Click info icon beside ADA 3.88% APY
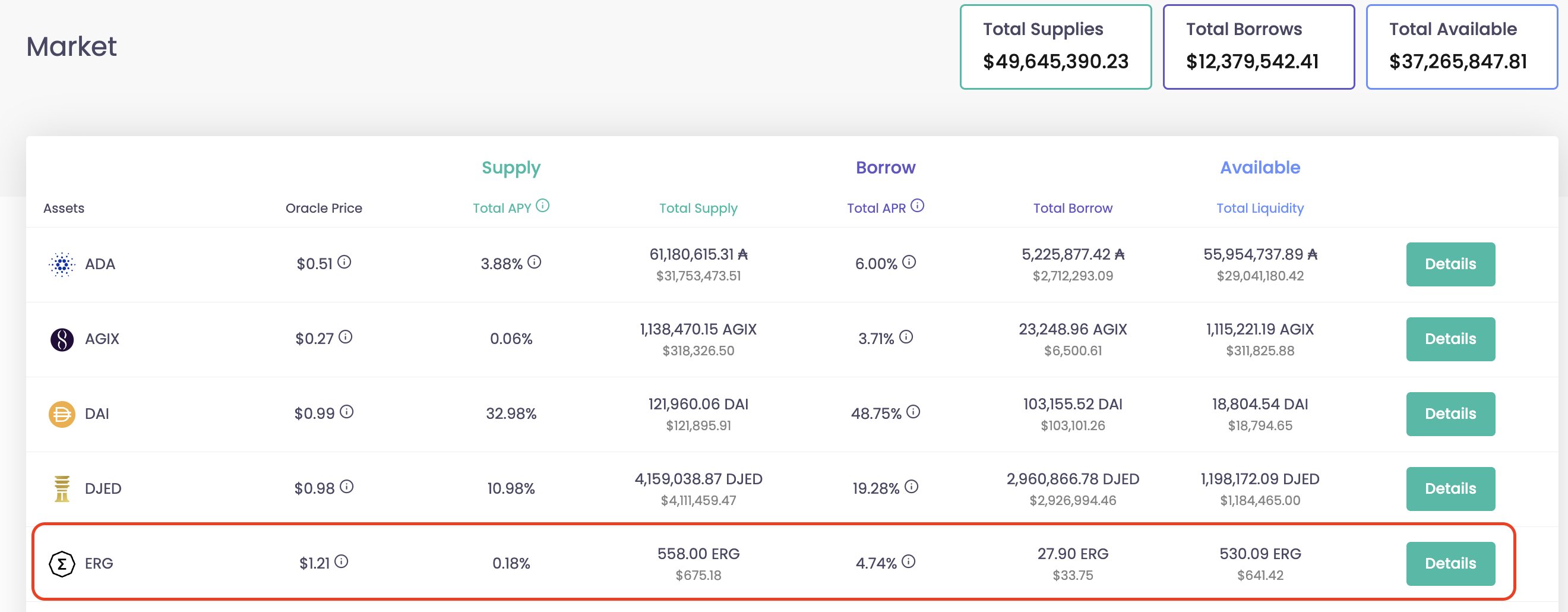Image resolution: width=1568 pixels, height=612 pixels. click(x=535, y=263)
